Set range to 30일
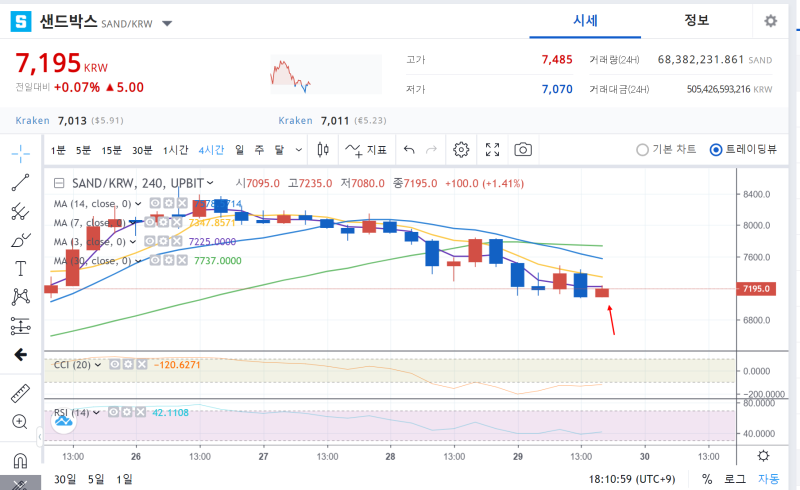This screenshot has height=490, width=800. [65, 479]
